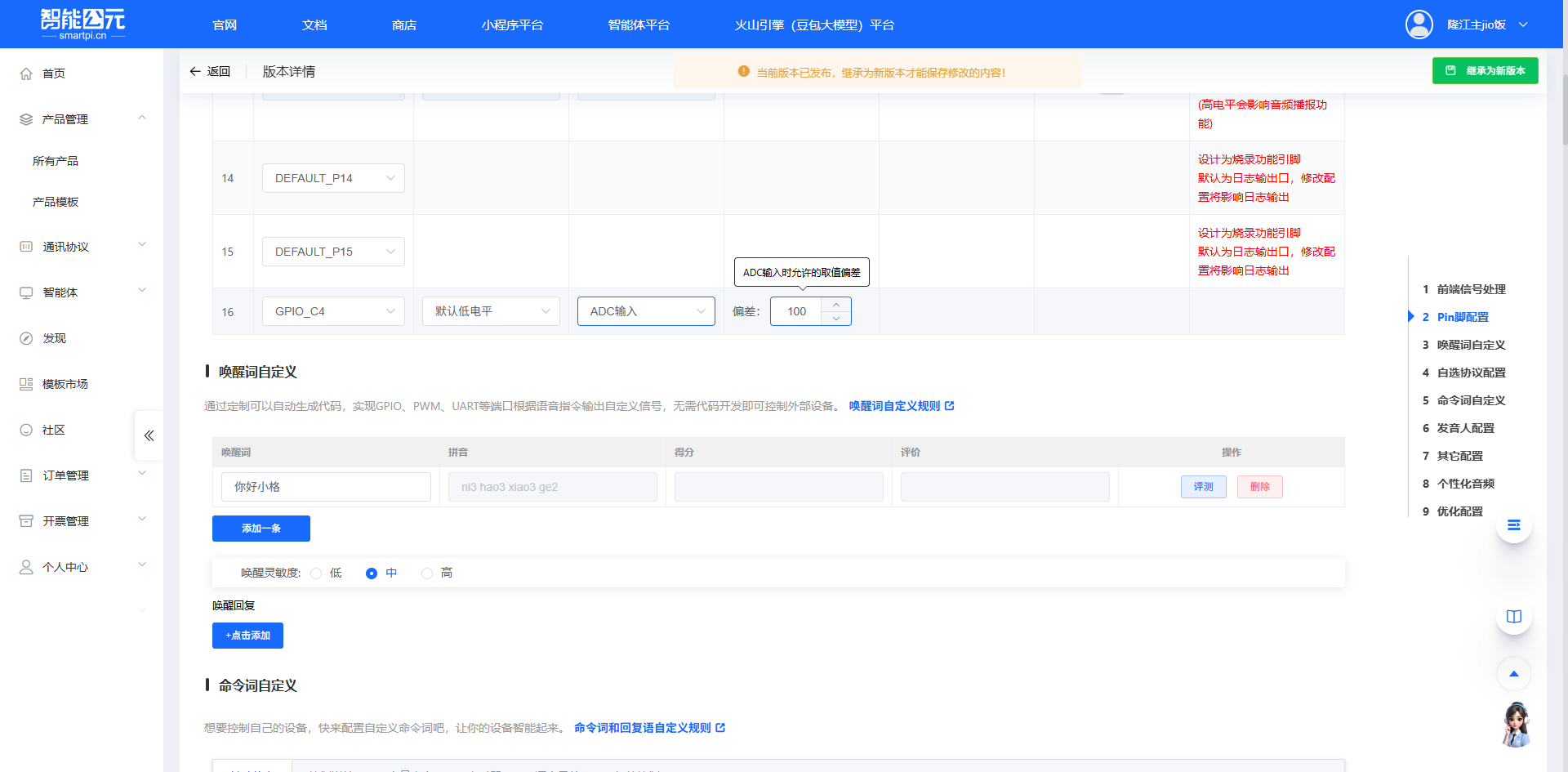Collapse the left sidebar with the « arrow
Viewport: 1568px width, 772px height.
148,435
